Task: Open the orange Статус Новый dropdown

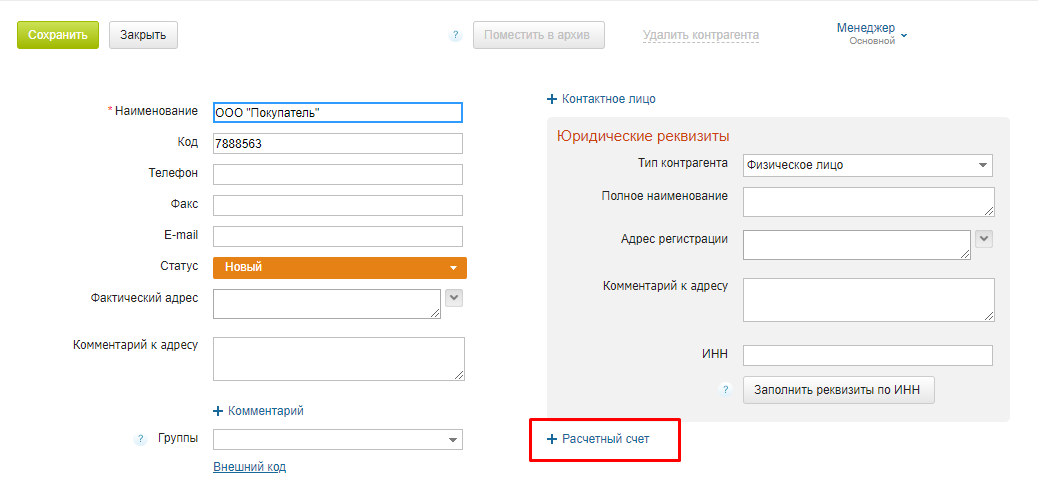Action: click(x=340, y=268)
